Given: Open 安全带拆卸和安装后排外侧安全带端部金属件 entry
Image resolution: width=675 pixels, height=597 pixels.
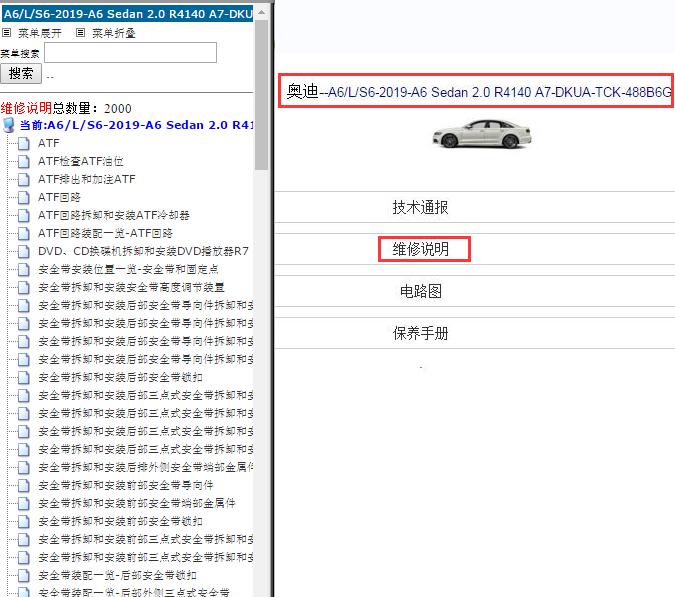Looking at the screenshot, I should click(x=146, y=467).
